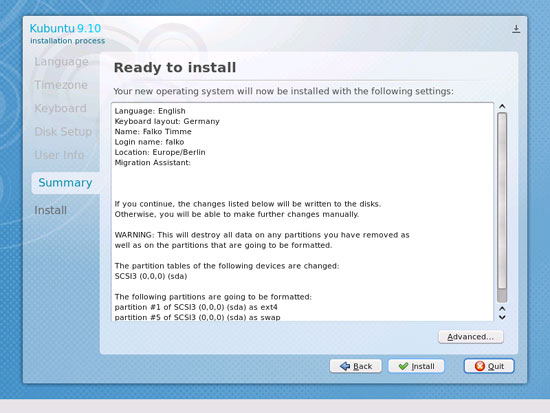Select the Install step in sidebar
Screen dimensions: 550x413
(x=51, y=210)
